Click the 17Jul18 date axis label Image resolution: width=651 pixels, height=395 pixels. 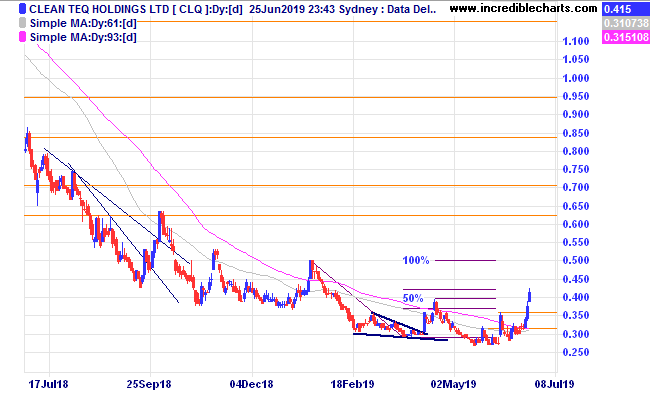(x=48, y=384)
